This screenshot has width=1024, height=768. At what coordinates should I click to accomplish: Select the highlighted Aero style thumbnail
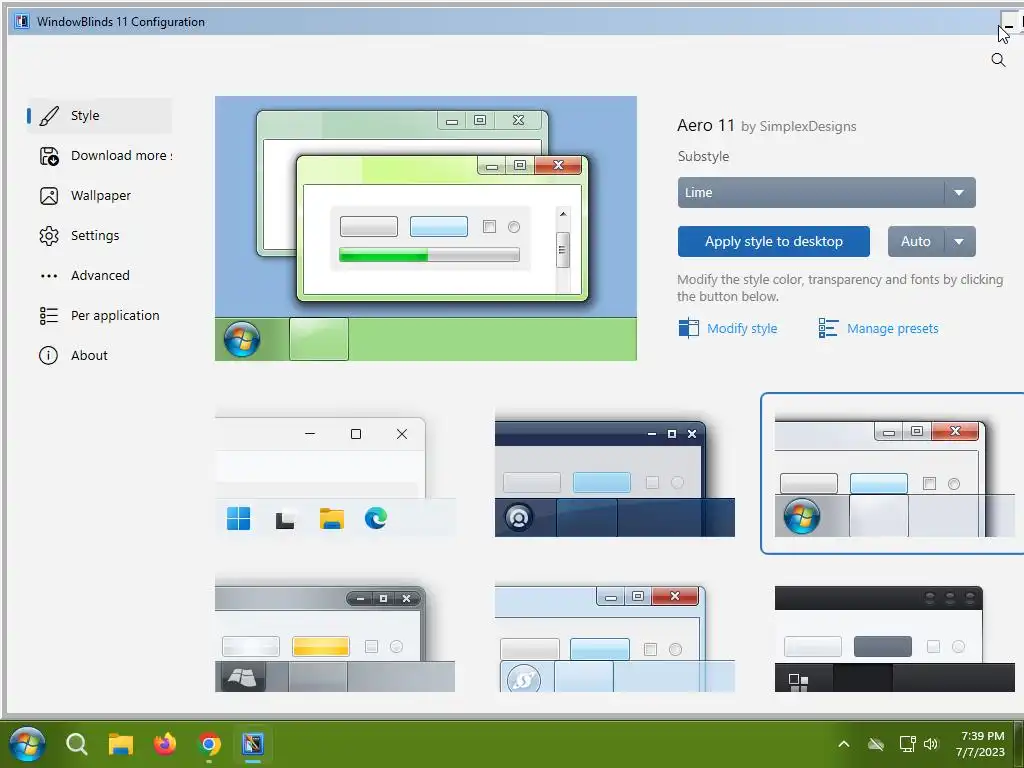[x=895, y=473]
